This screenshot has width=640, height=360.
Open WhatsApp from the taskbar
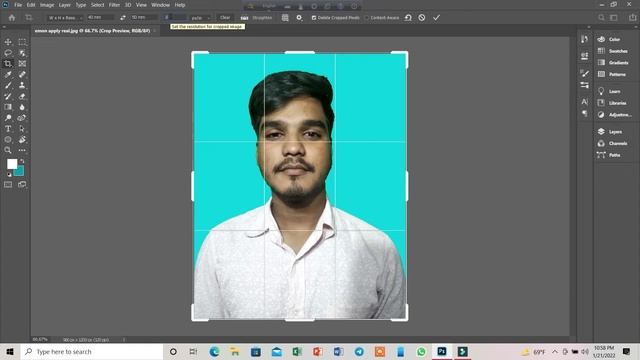coord(421,351)
